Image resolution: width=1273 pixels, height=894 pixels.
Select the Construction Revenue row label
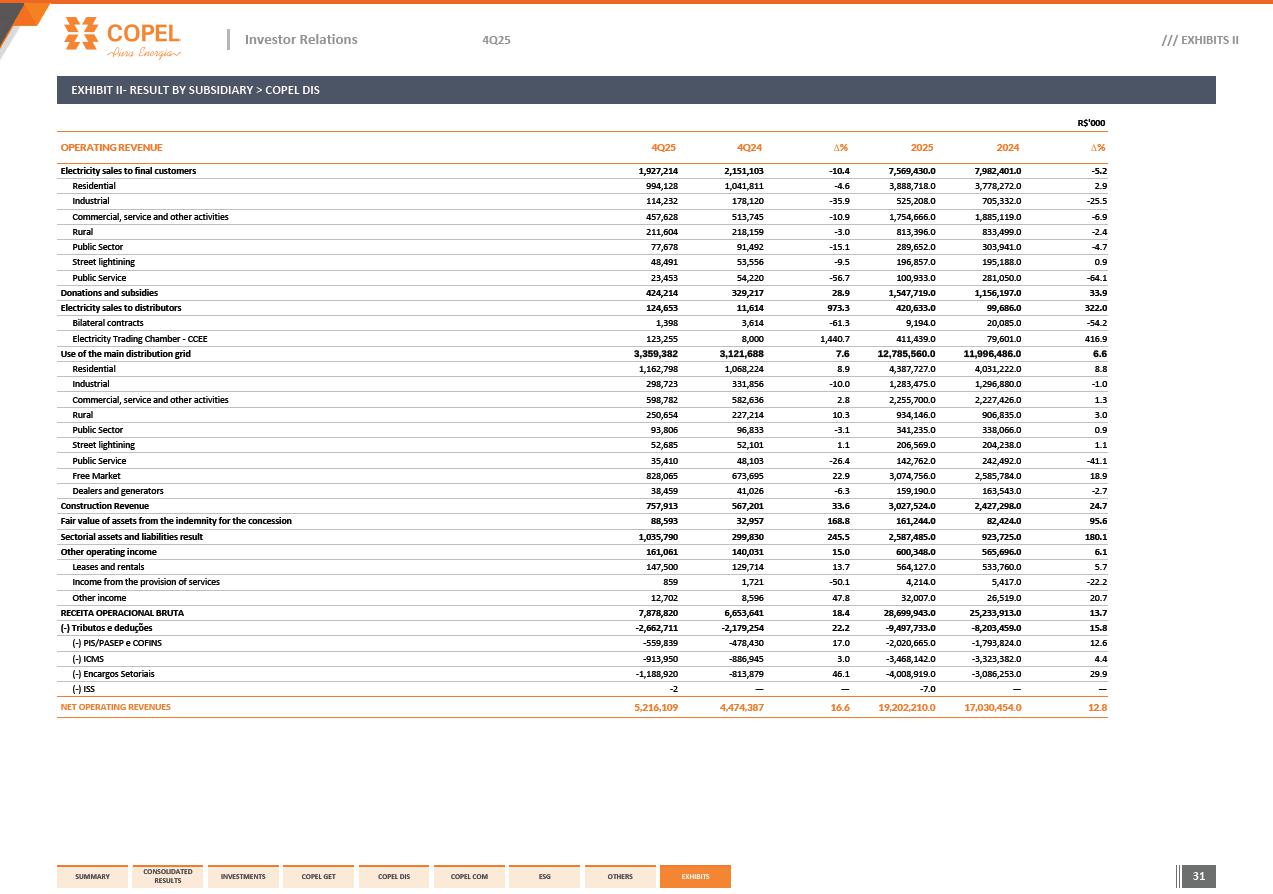(104, 506)
